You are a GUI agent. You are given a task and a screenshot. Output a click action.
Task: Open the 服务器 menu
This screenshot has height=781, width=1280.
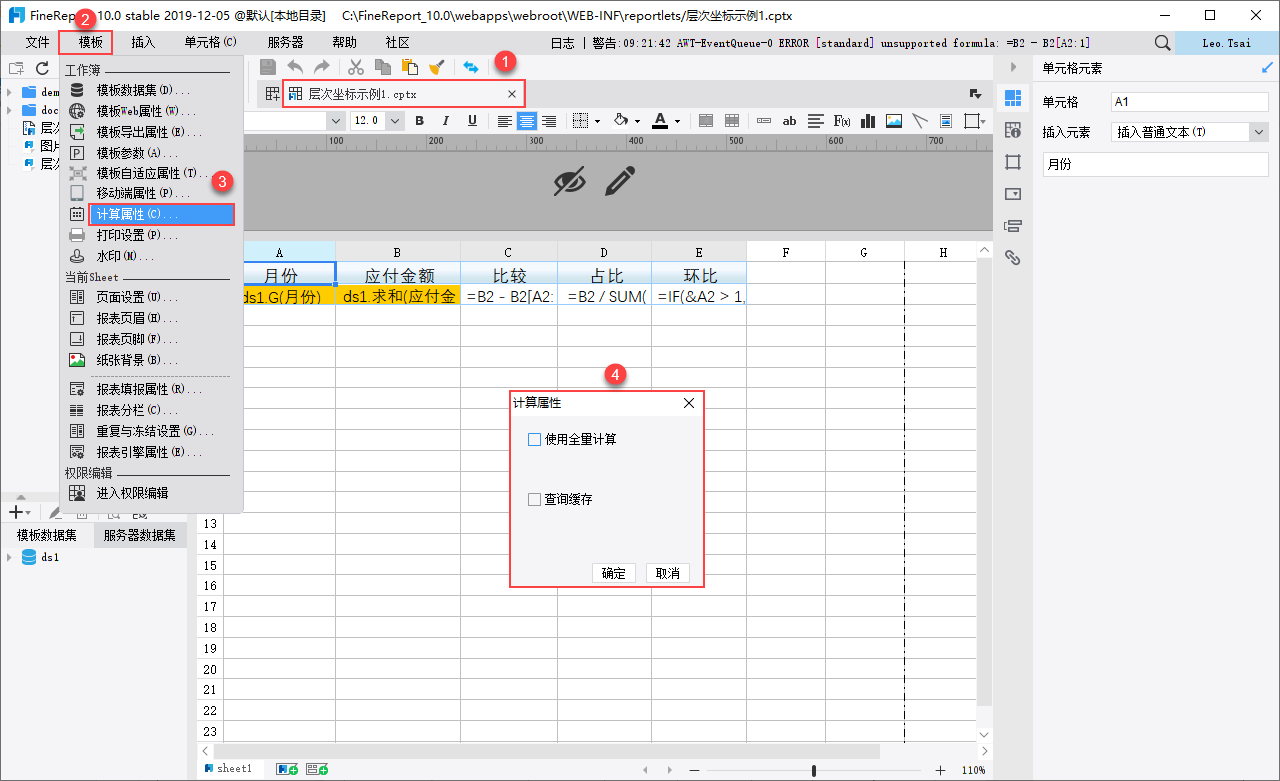click(x=285, y=43)
